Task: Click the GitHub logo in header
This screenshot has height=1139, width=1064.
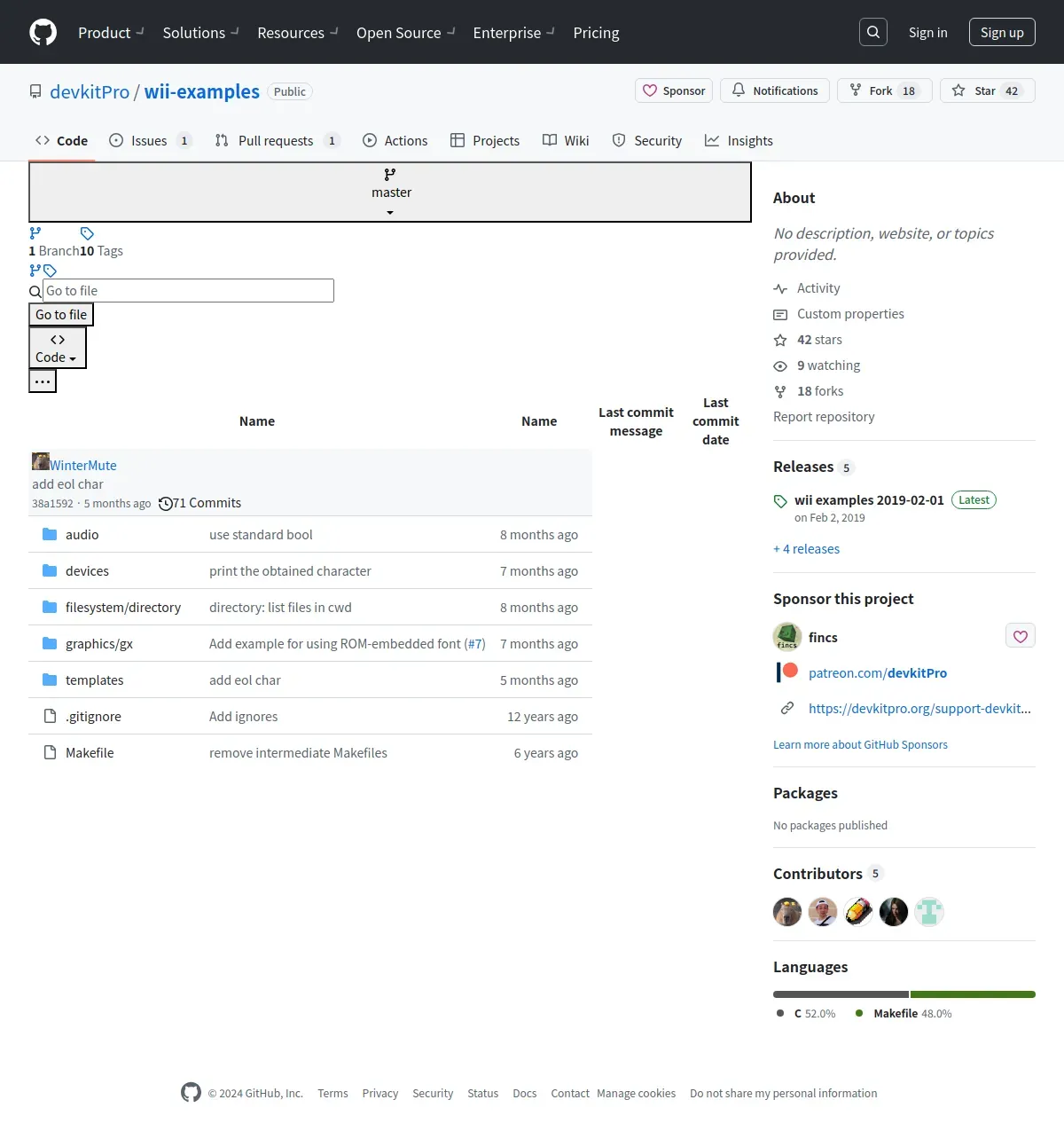Action: coord(43,32)
